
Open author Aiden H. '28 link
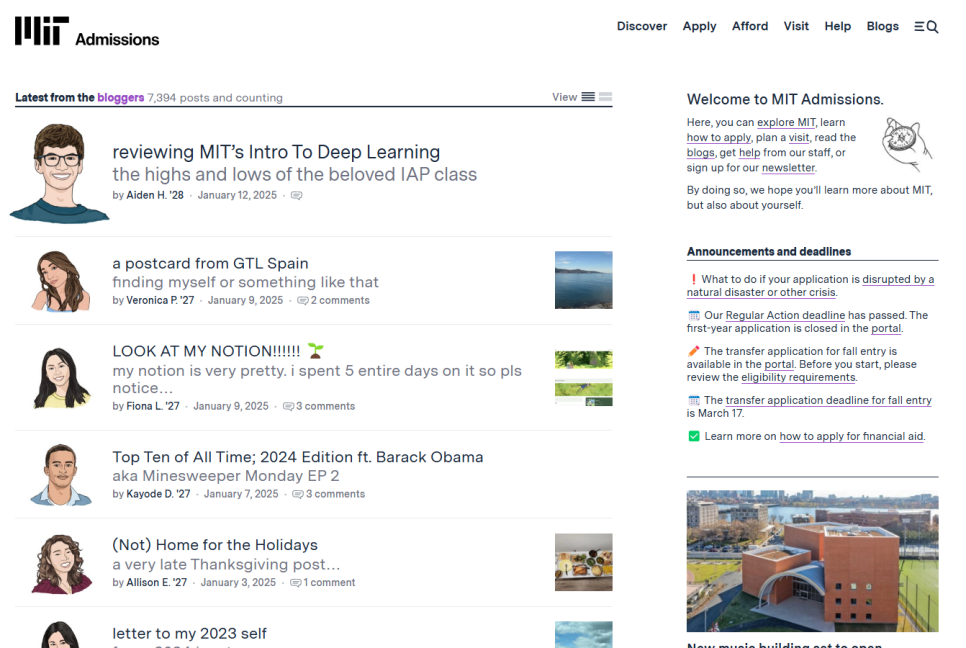155,195
